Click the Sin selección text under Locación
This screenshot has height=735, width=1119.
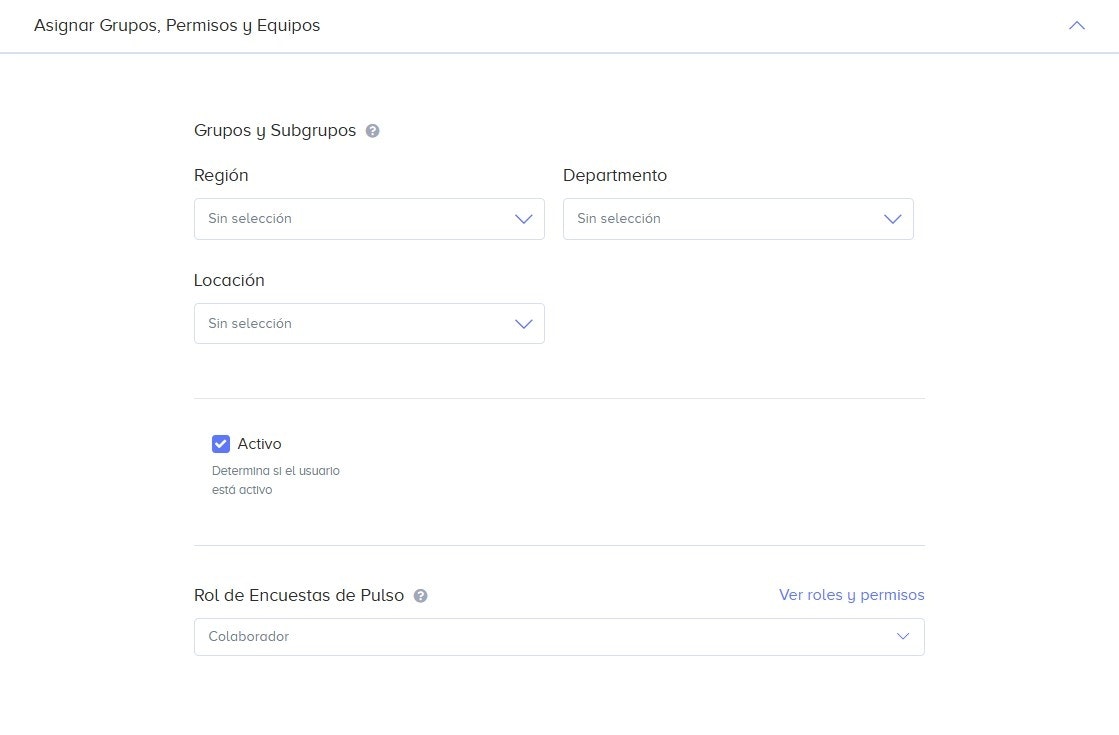click(250, 324)
